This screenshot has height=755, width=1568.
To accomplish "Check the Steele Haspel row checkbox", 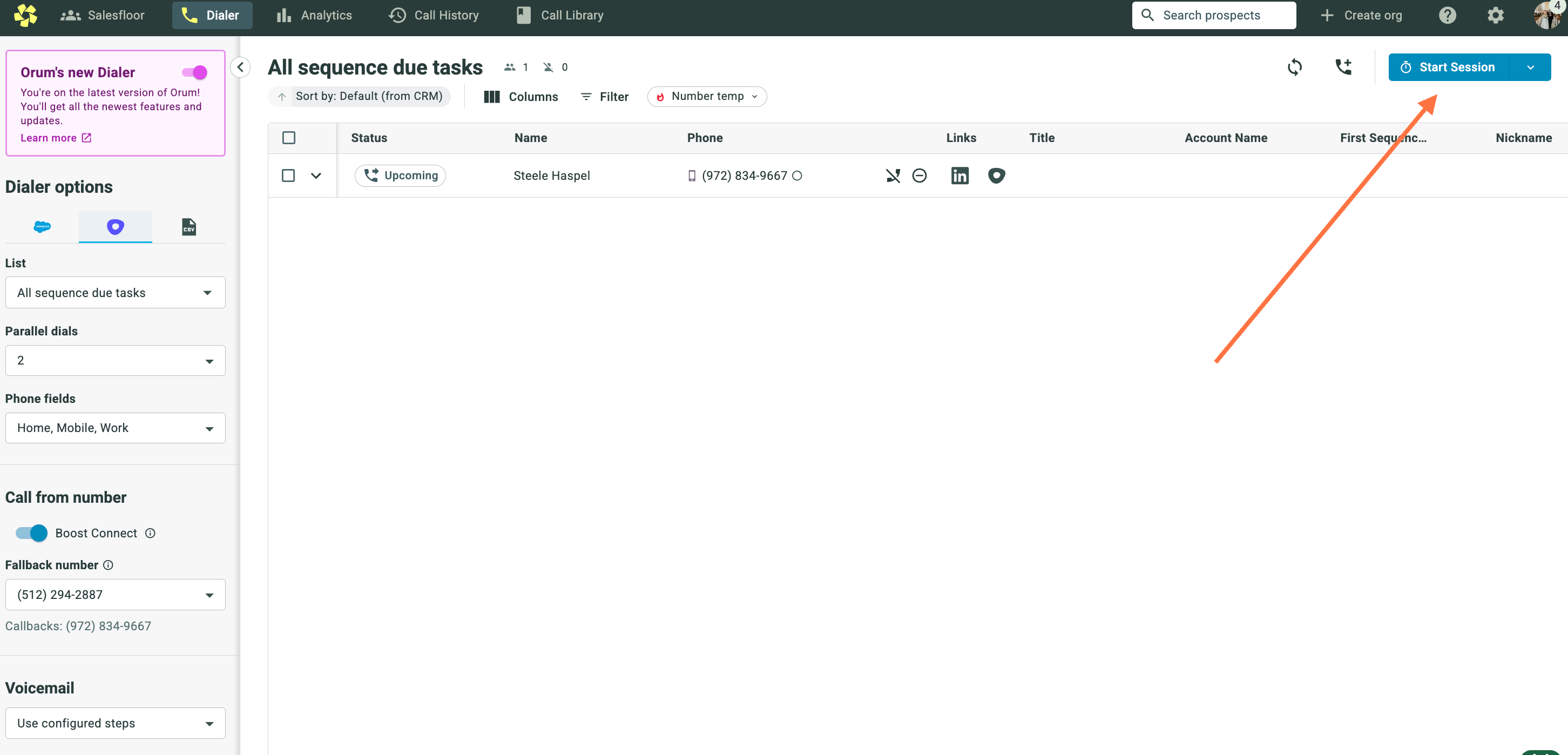I will [288, 176].
